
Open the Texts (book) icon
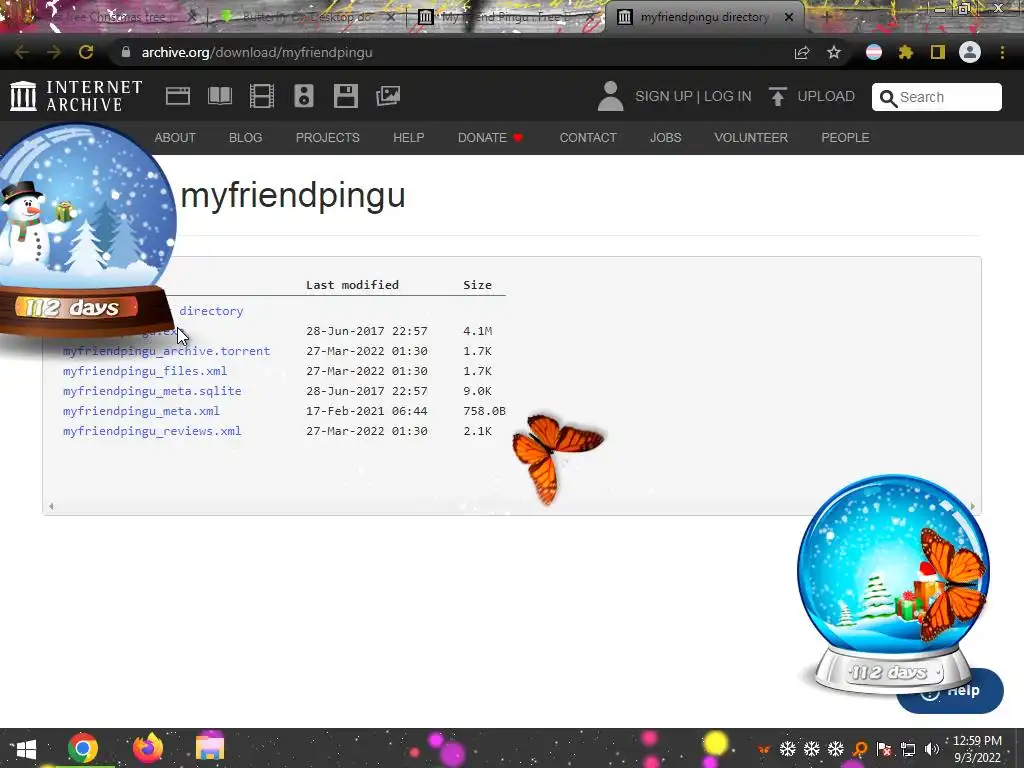(x=219, y=96)
